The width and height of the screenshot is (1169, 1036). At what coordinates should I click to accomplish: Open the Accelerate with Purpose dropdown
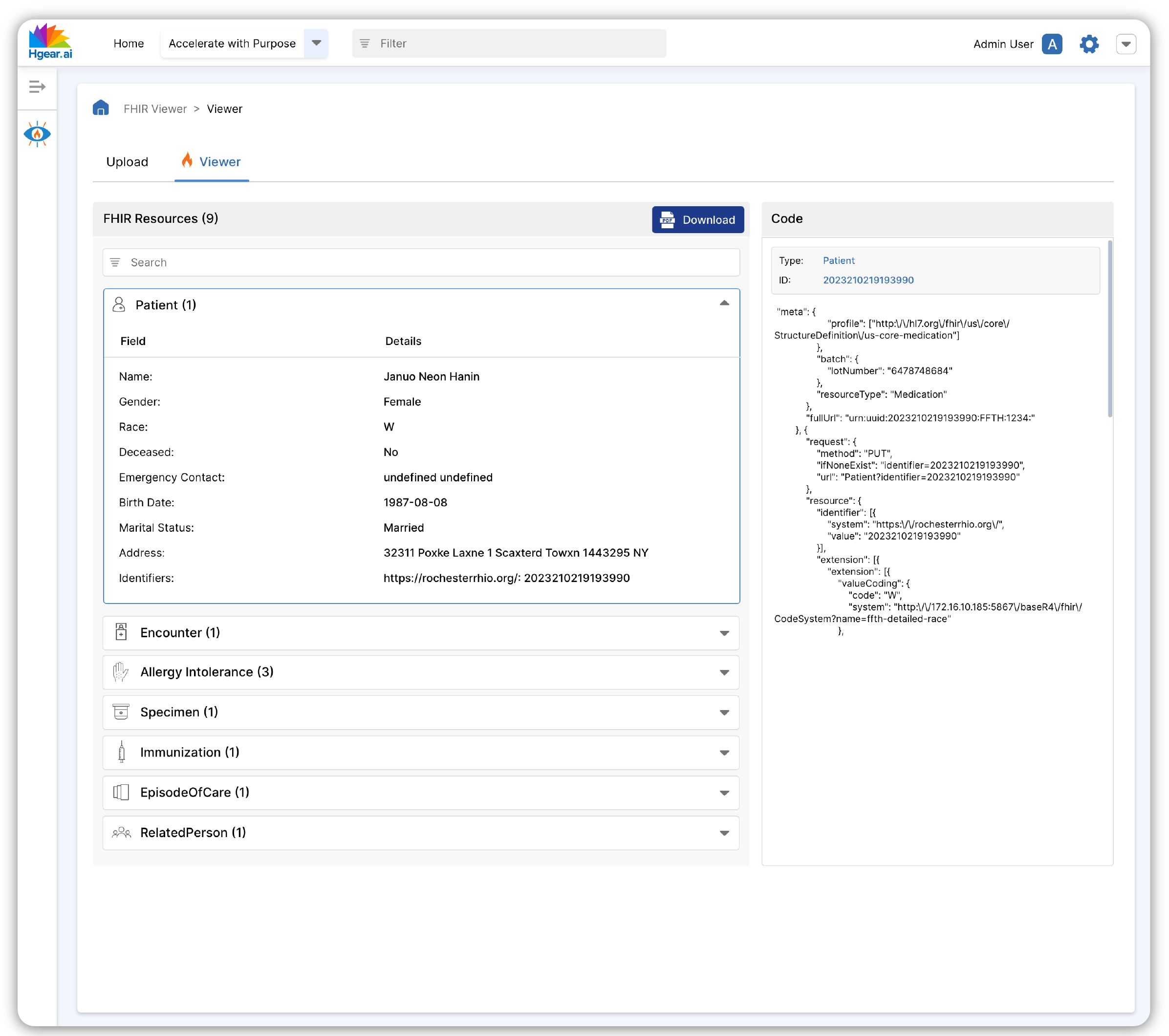[x=316, y=43]
